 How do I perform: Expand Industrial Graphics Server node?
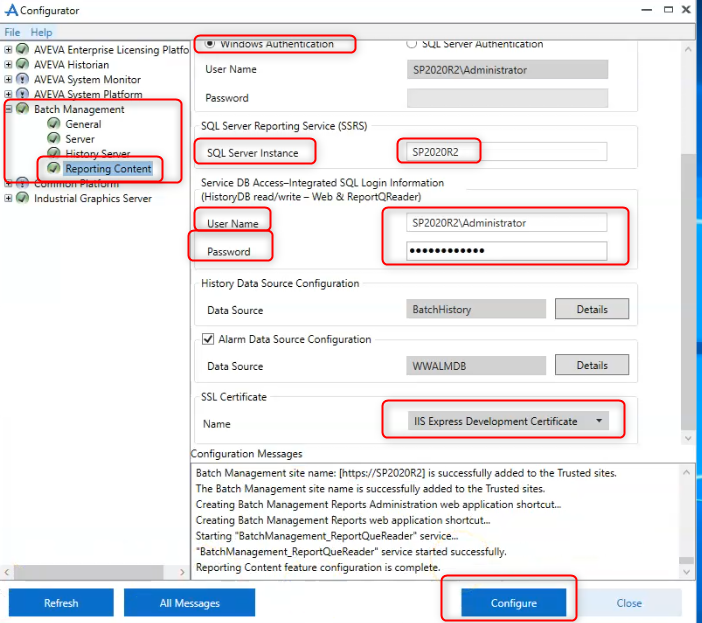[x=8, y=198]
